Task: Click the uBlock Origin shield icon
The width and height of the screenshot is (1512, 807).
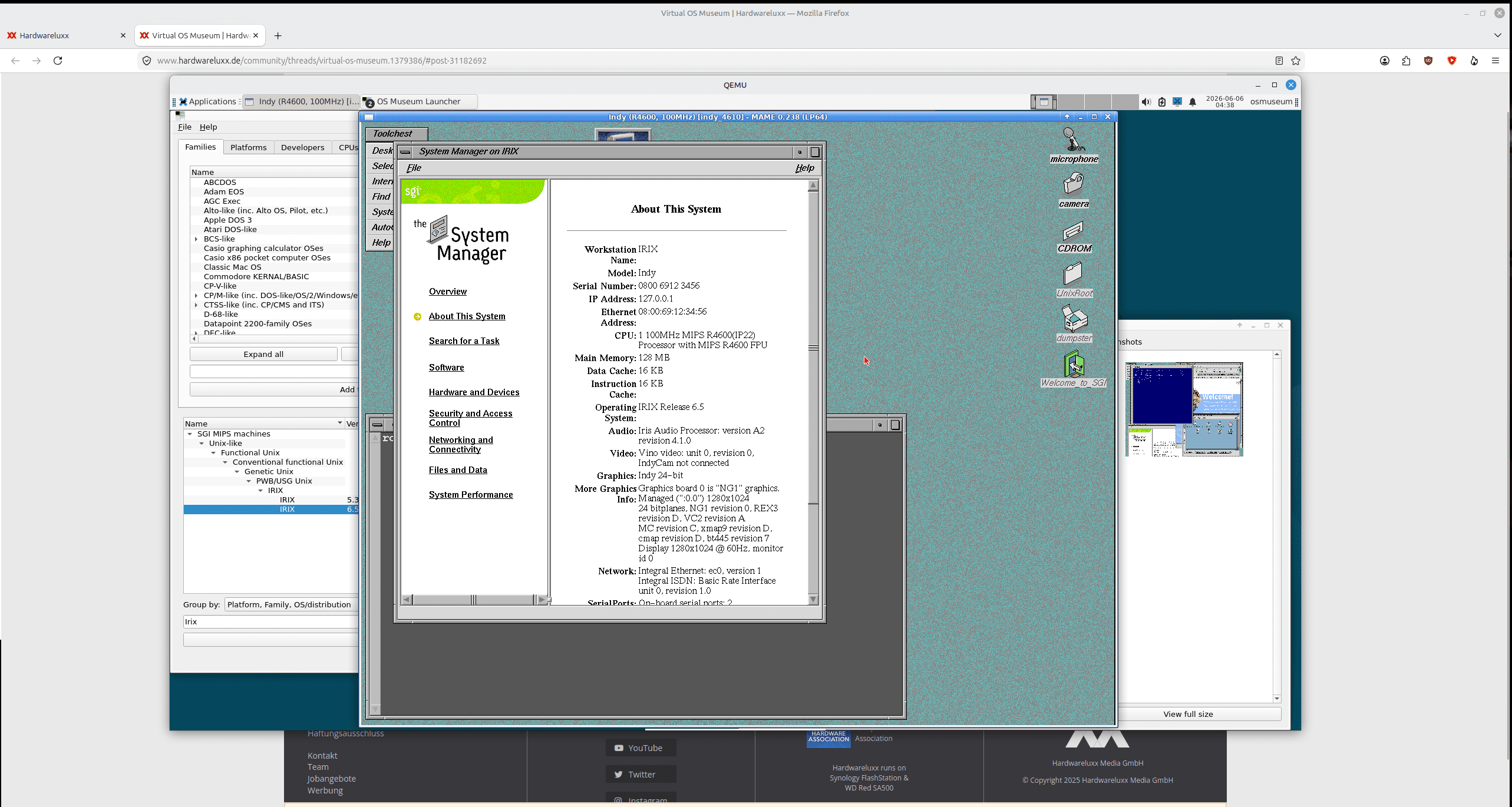Action: click(1428, 61)
